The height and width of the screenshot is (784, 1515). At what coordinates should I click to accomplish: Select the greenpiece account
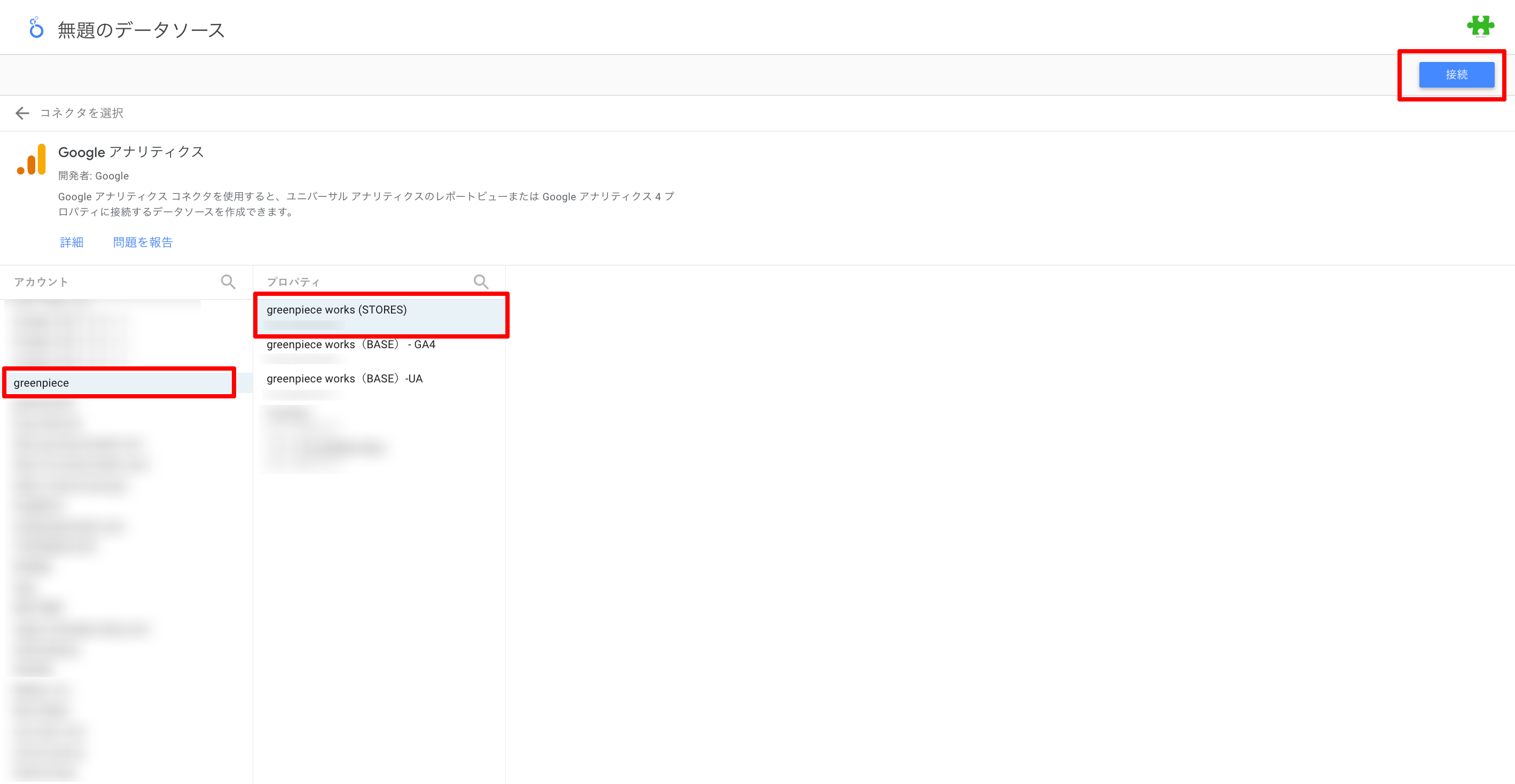[127, 383]
